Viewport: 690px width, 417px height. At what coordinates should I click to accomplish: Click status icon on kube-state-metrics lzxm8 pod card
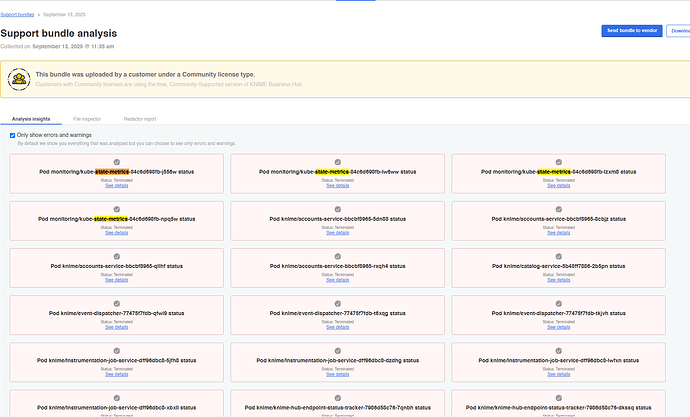pos(558,162)
